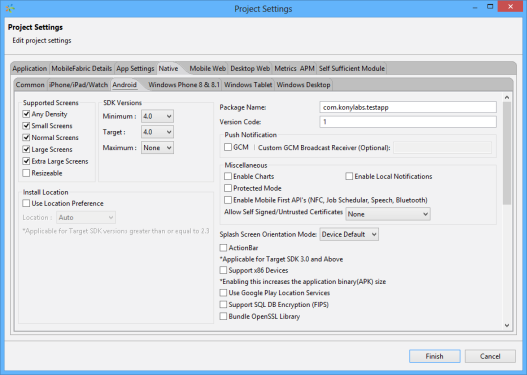Viewport: 527px width, 375px height.
Task: Open the Maximum SDK version dropdown
Action: coord(157,148)
